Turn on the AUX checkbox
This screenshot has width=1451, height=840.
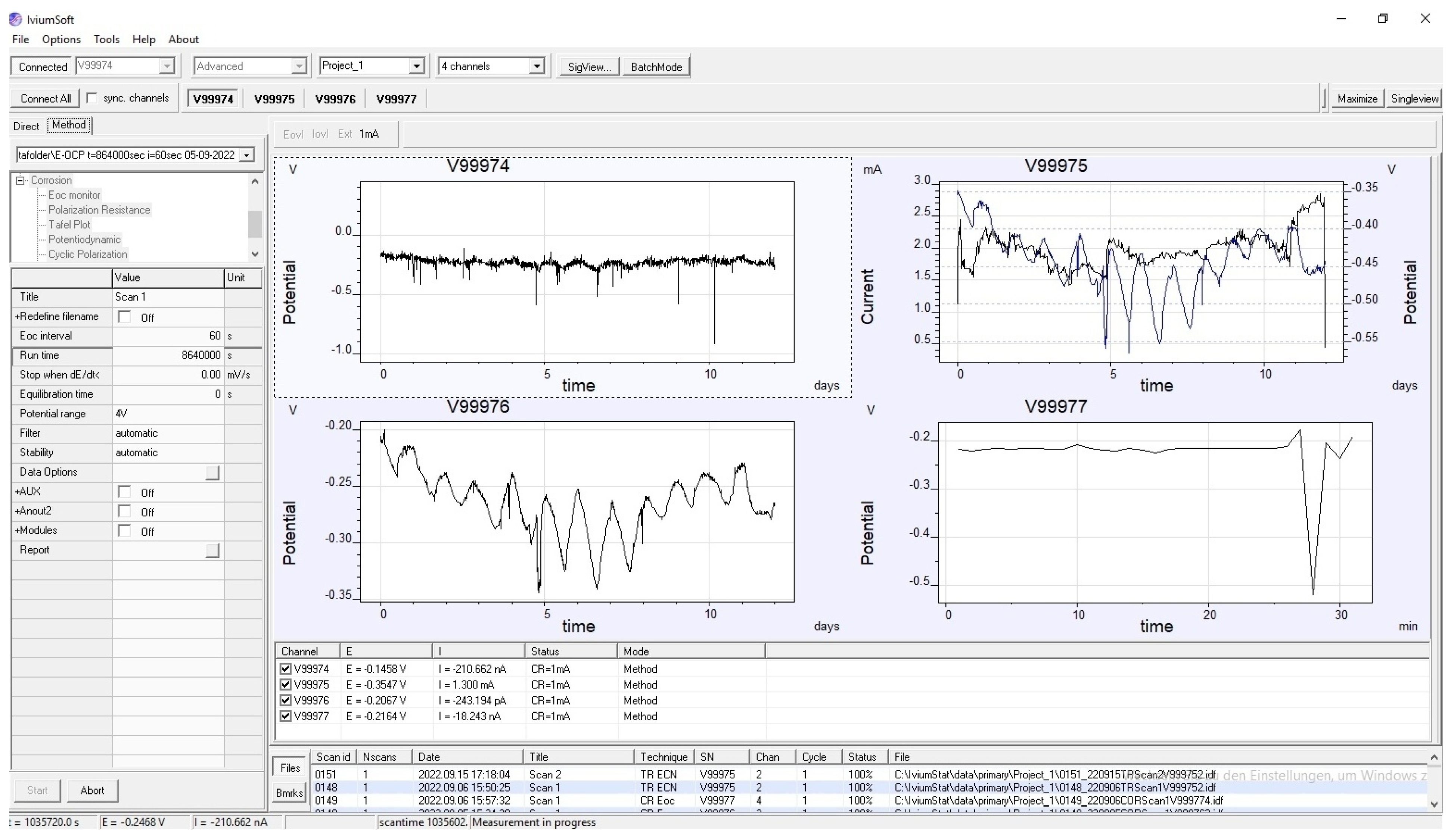(124, 492)
